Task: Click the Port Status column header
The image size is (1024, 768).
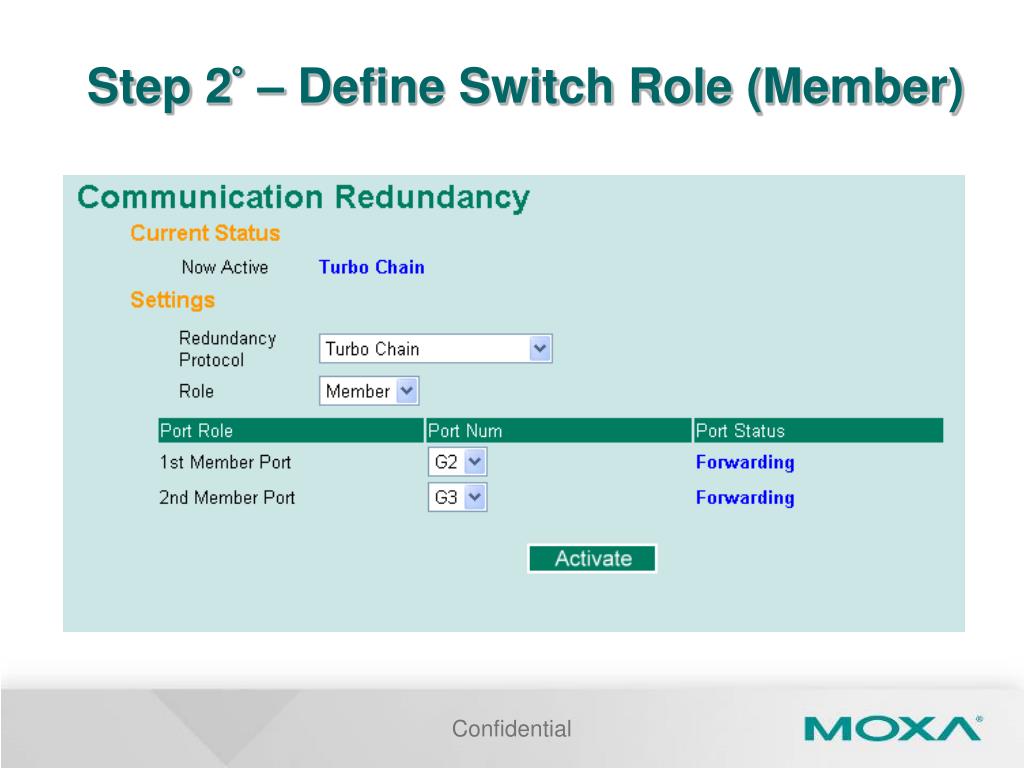Action: pos(818,431)
